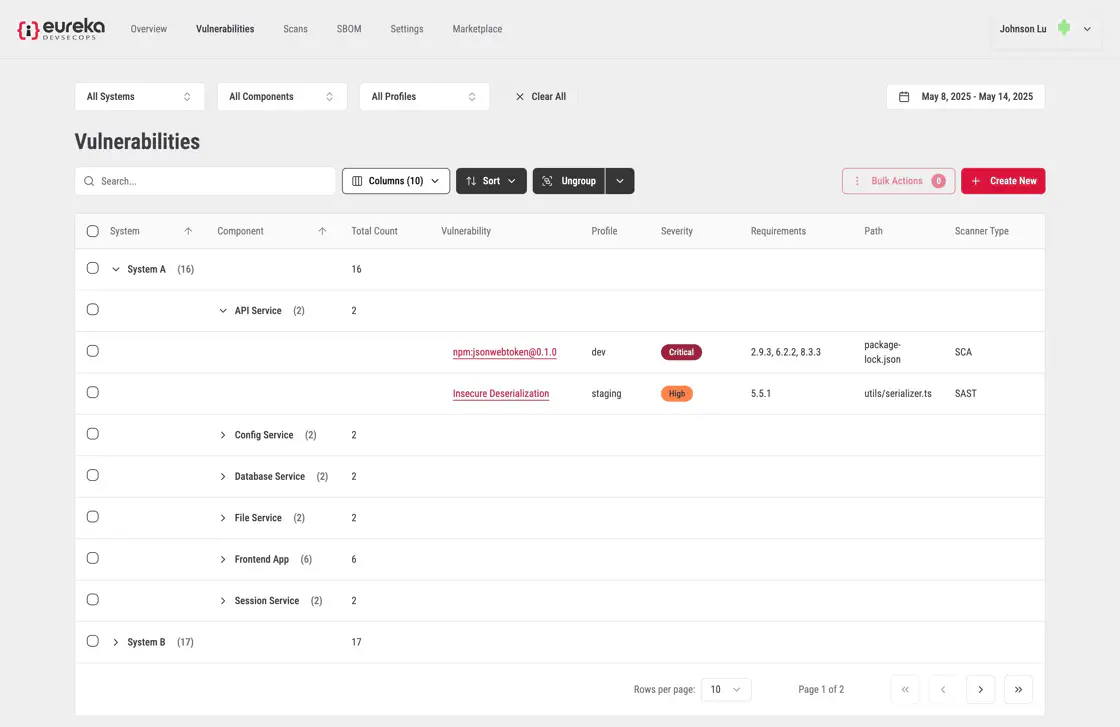Expand the System B group
The width and height of the screenshot is (1120, 727).
[116, 642]
